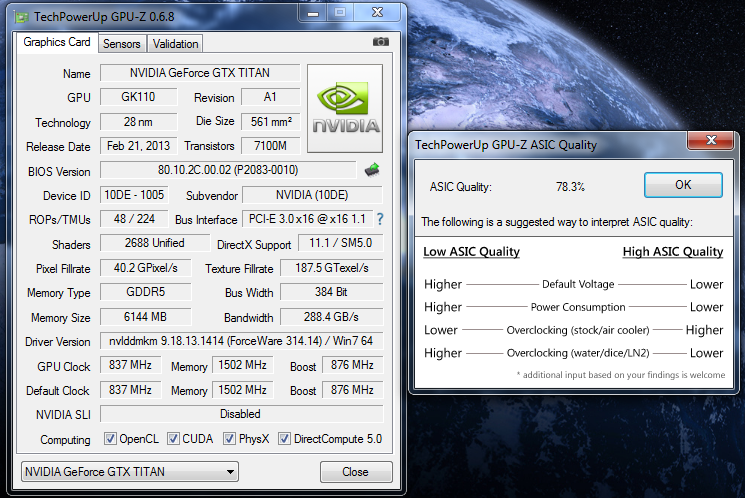The image size is (745, 498).
Task: Click the BIOS save chip icon
Action: pyautogui.click(x=372, y=170)
